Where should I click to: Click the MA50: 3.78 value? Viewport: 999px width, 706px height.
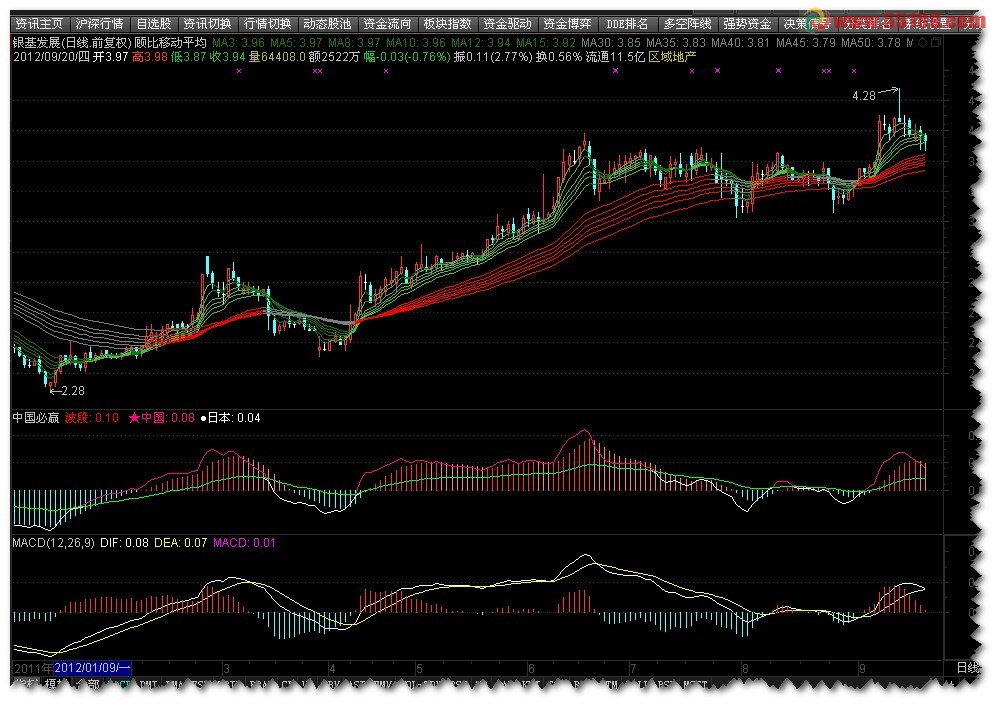[x=871, y=43]
